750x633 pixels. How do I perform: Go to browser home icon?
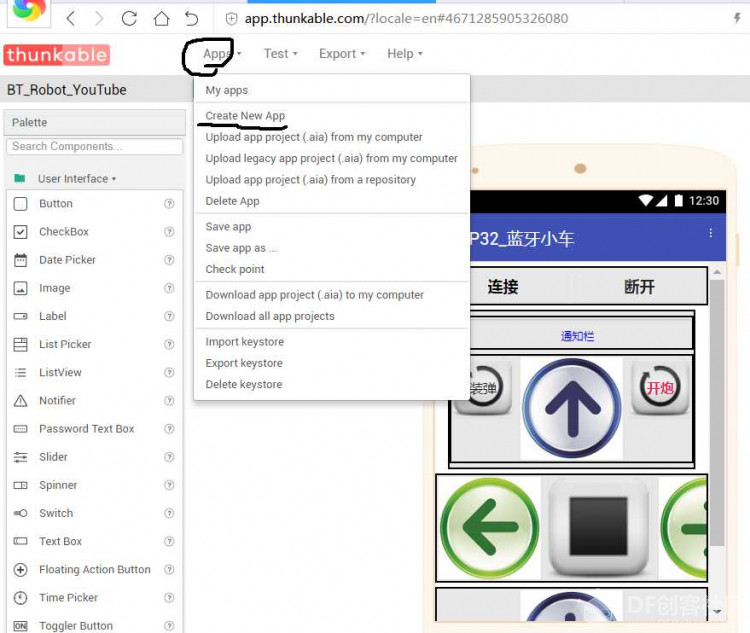(x=162, y=19)
